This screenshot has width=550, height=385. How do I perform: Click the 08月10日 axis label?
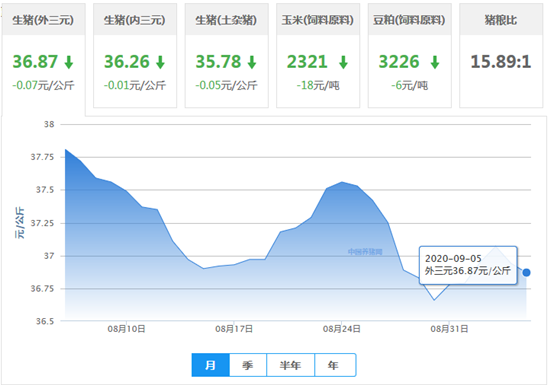126,329
